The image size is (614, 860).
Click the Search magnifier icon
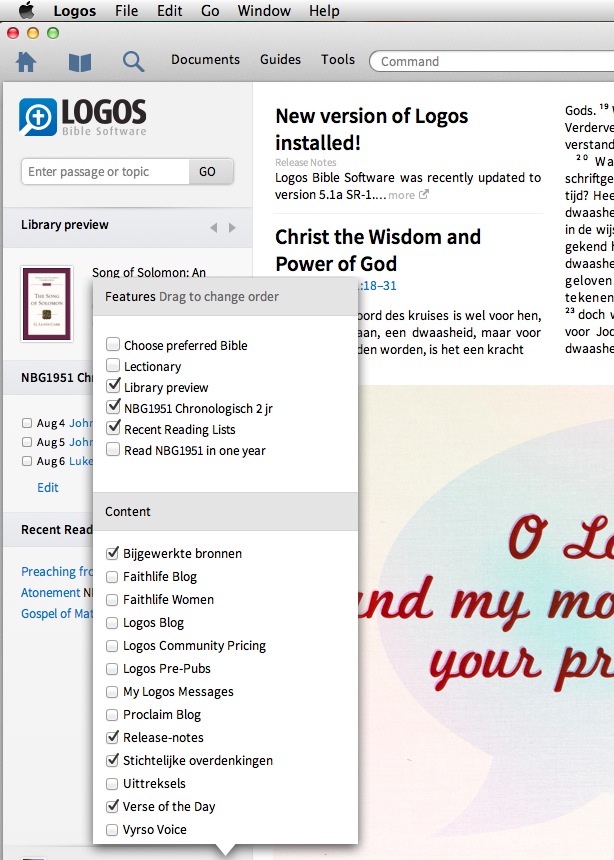(x=133, y=61)
